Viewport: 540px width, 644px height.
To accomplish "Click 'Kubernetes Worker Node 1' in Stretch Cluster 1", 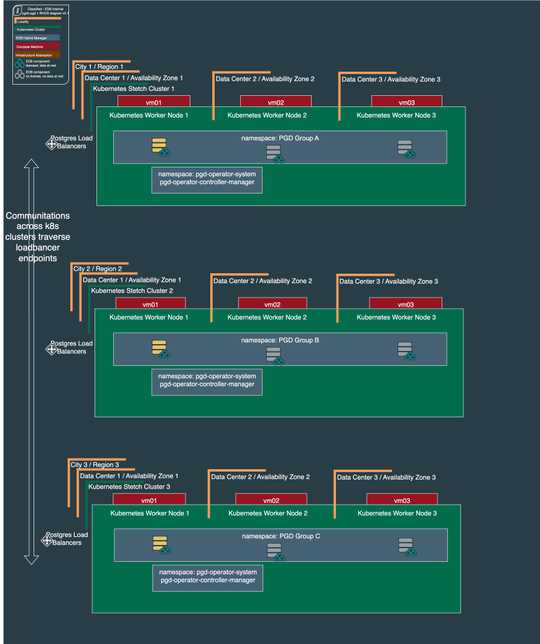I will click(149, 115).
